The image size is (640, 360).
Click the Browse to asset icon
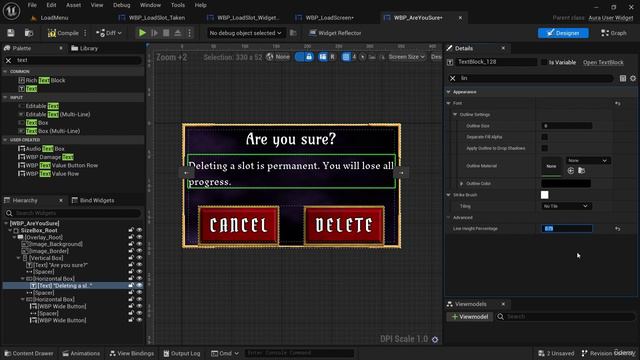pos(29,33)
